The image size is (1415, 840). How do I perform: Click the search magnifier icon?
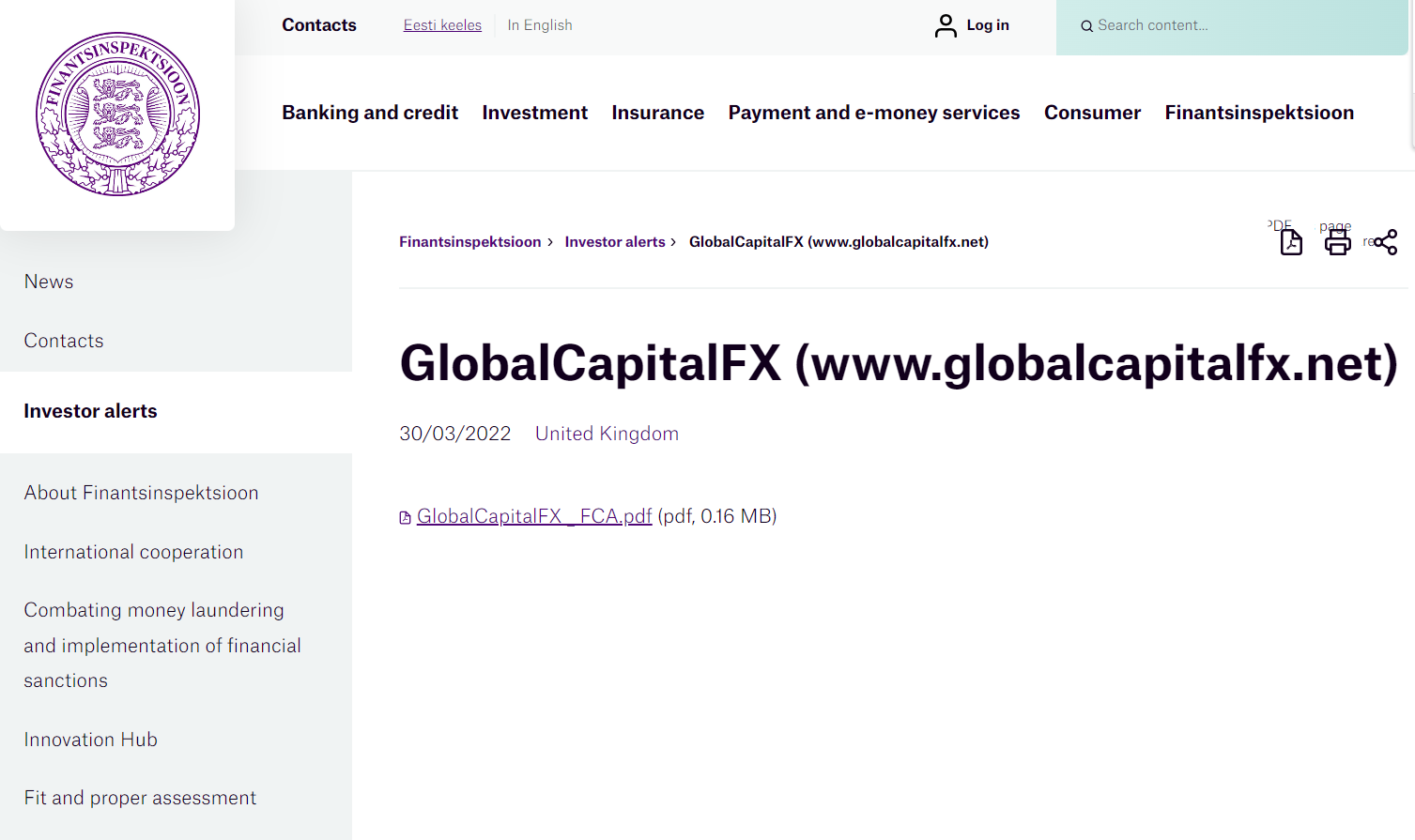pos(1086,26)
